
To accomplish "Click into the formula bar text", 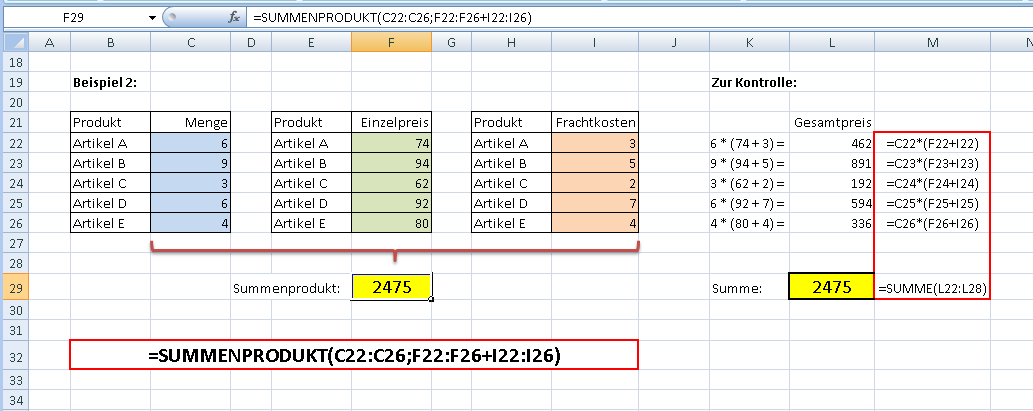I will [600, 17].
